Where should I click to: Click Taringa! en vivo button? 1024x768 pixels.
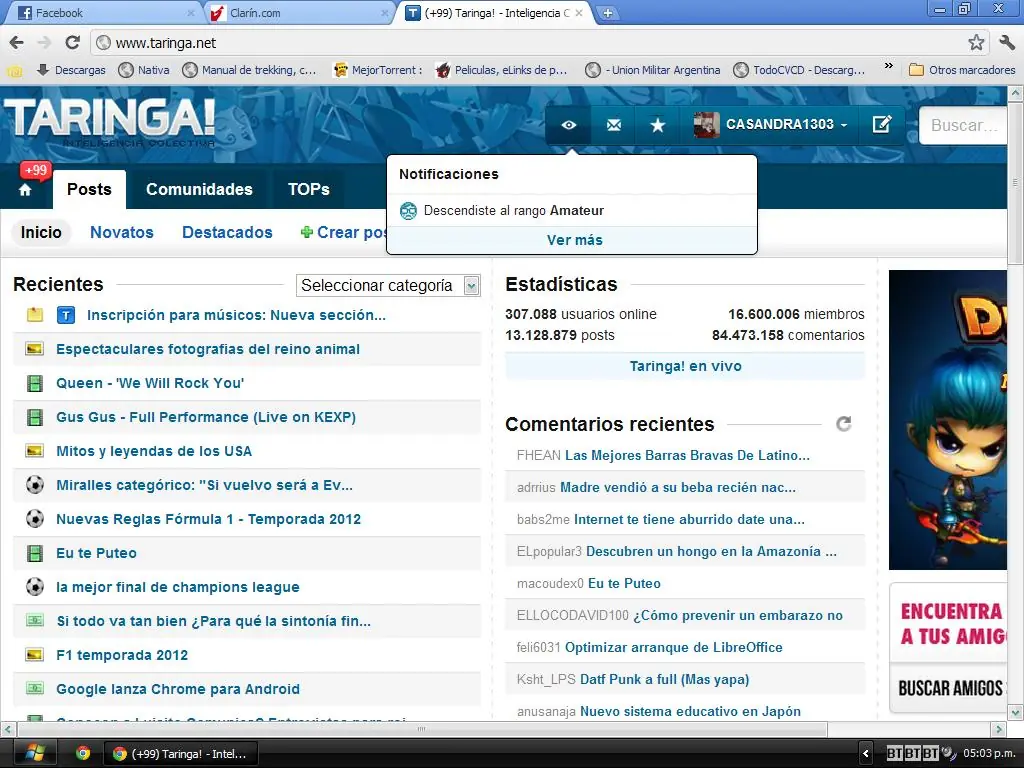coord(685,366)
